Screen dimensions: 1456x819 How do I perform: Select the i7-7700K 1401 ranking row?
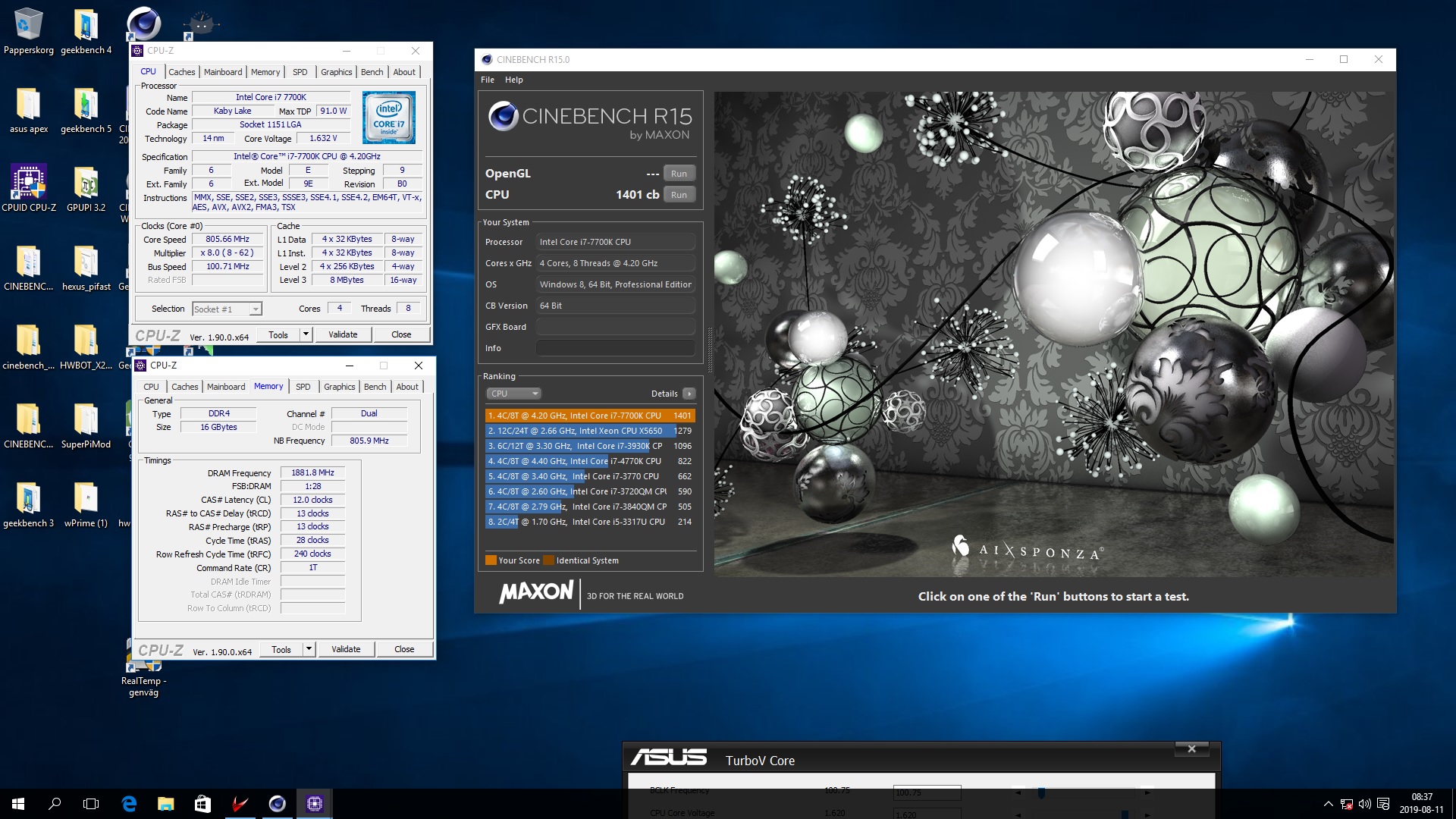[590, 416]
